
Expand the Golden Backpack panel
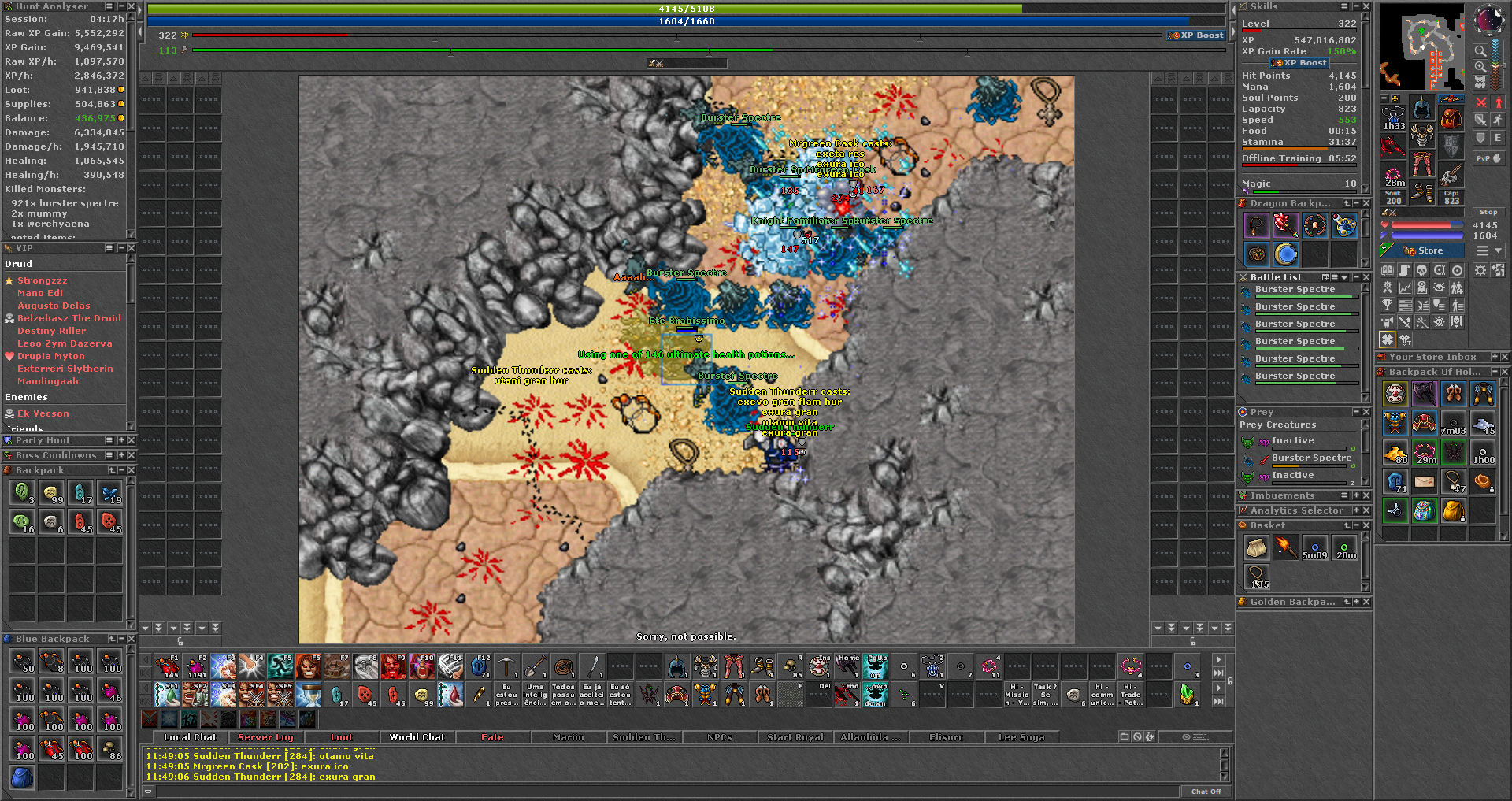click(x=1357, y=602)
